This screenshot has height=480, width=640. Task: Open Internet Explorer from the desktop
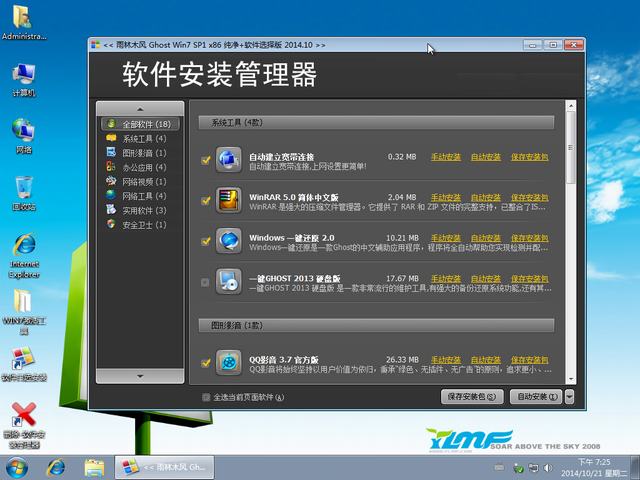pyautogui.click(x=24, y=250)
